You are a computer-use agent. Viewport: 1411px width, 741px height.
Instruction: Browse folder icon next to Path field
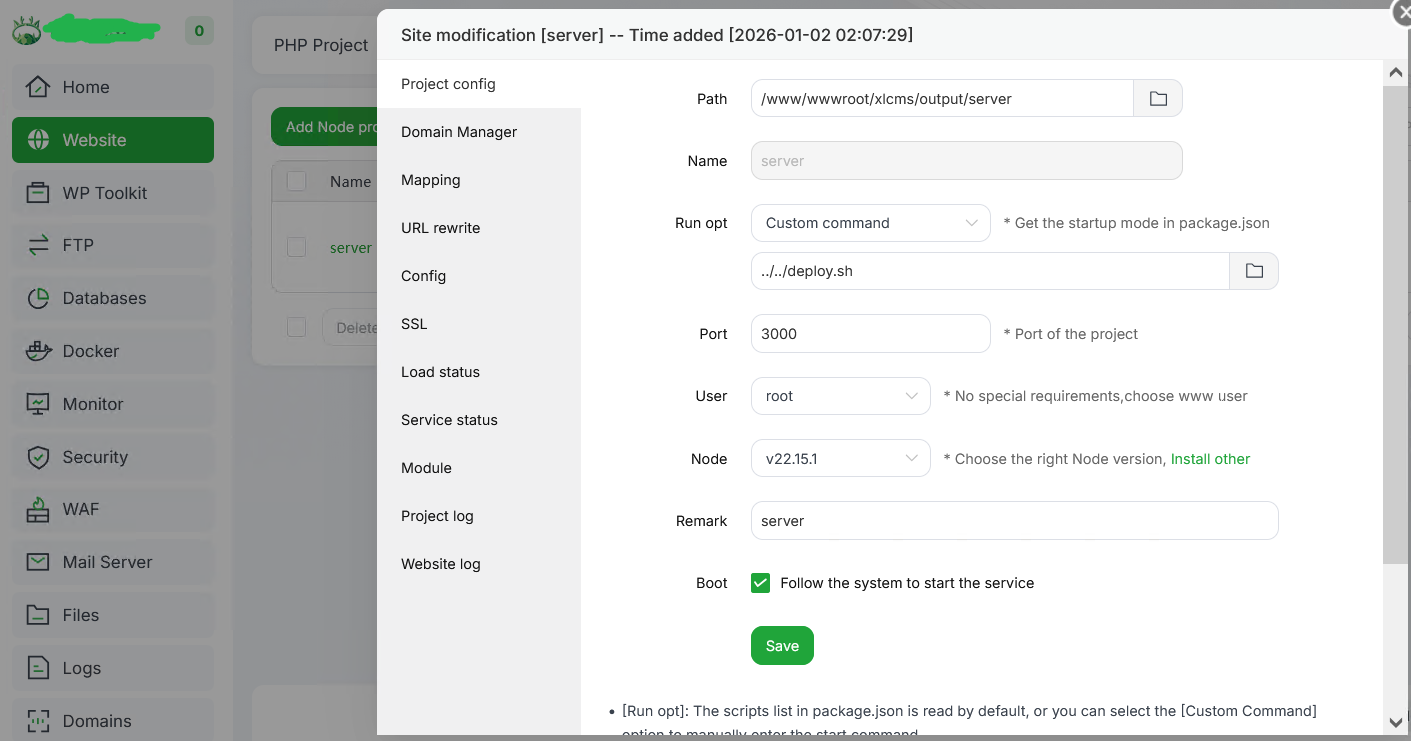pos(1158,99)
